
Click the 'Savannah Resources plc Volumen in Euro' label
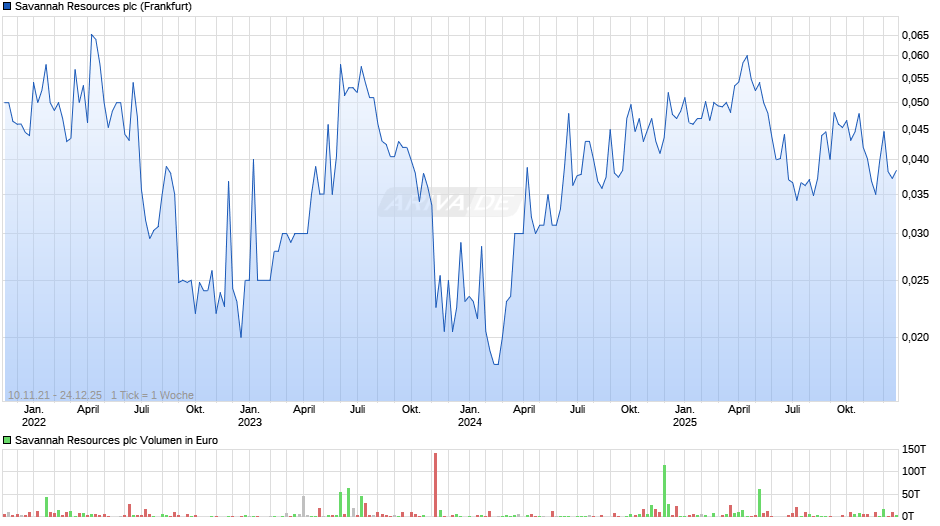(x=116, y=440)
